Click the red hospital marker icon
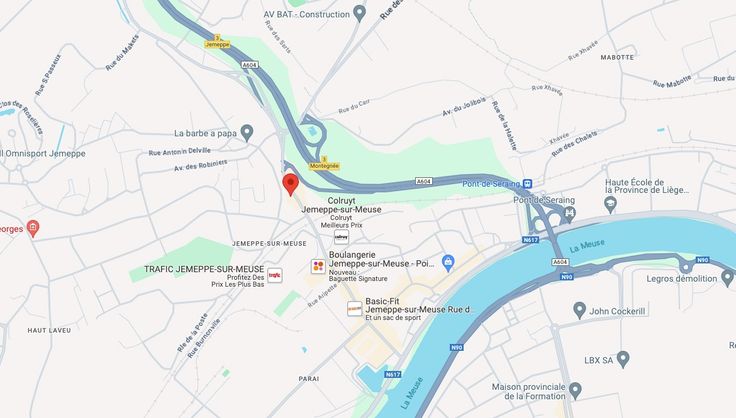 (32, 229)
